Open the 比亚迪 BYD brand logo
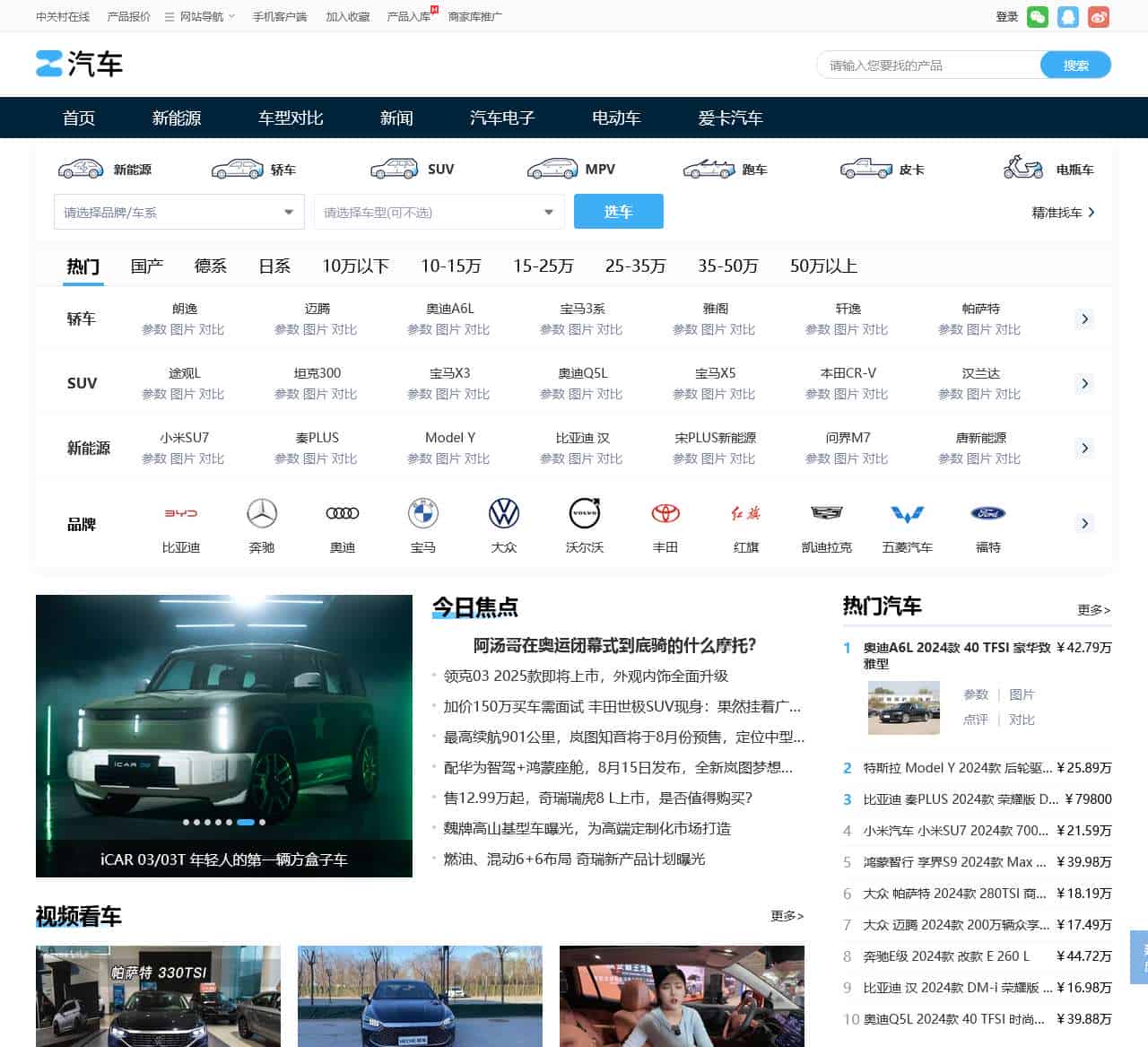The width and height of the screenshot is (1148, 1047). coord(181,513)
